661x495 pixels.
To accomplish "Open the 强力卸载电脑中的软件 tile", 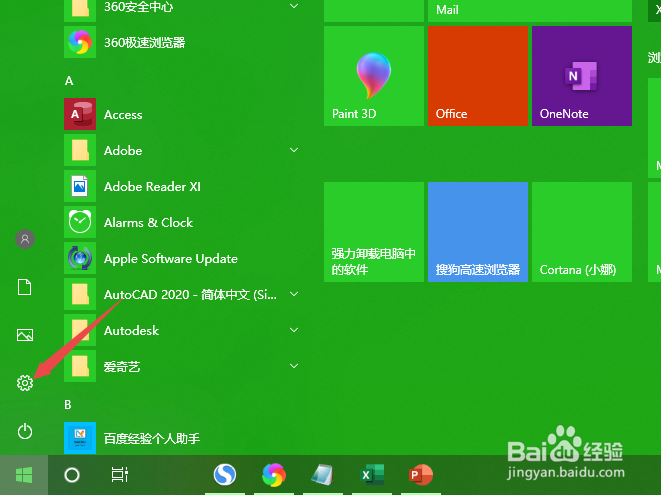I will pyautogui.click(x=374, y=232).
